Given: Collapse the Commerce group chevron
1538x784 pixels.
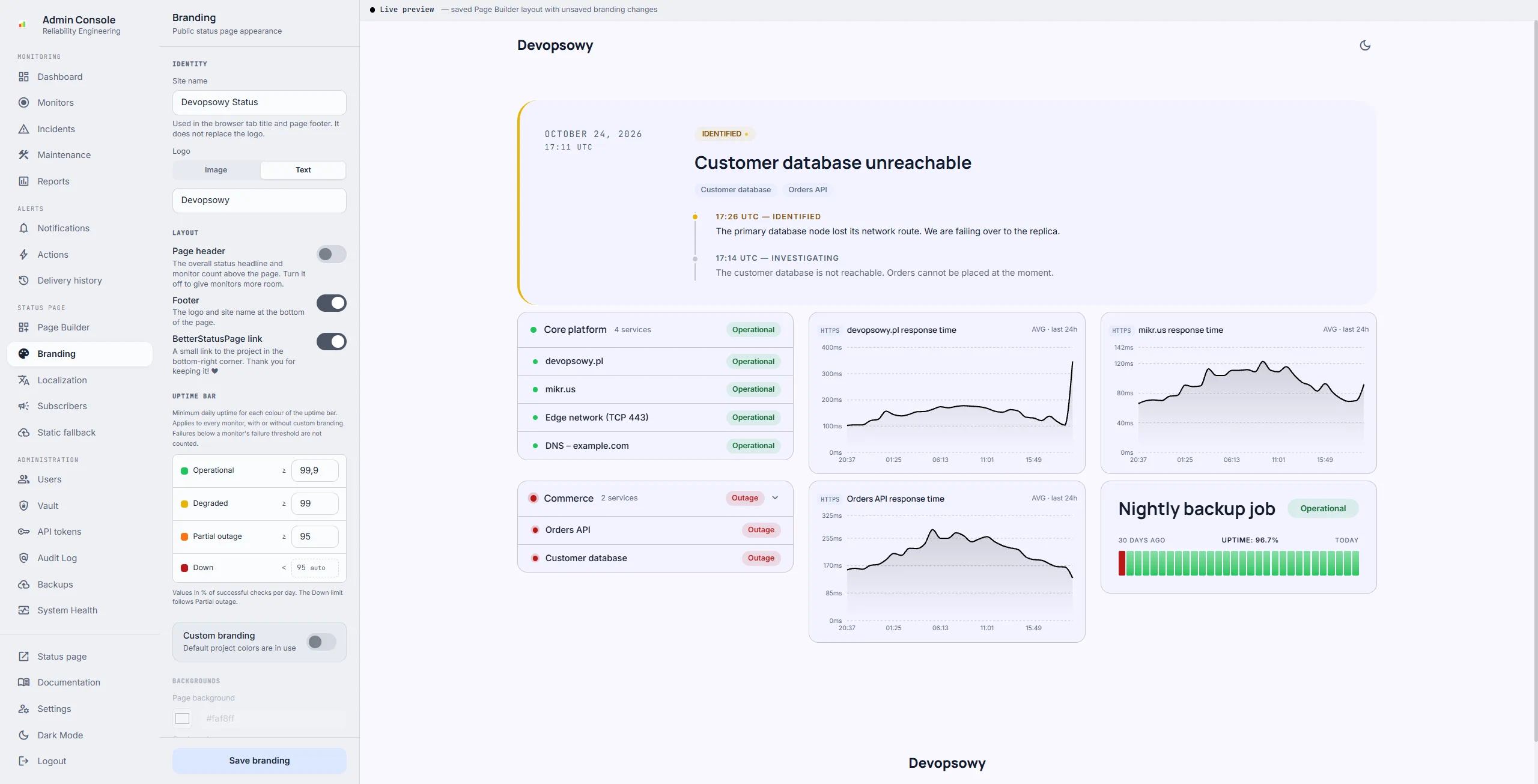Looking at the screenshot, I should pos(775,498).
